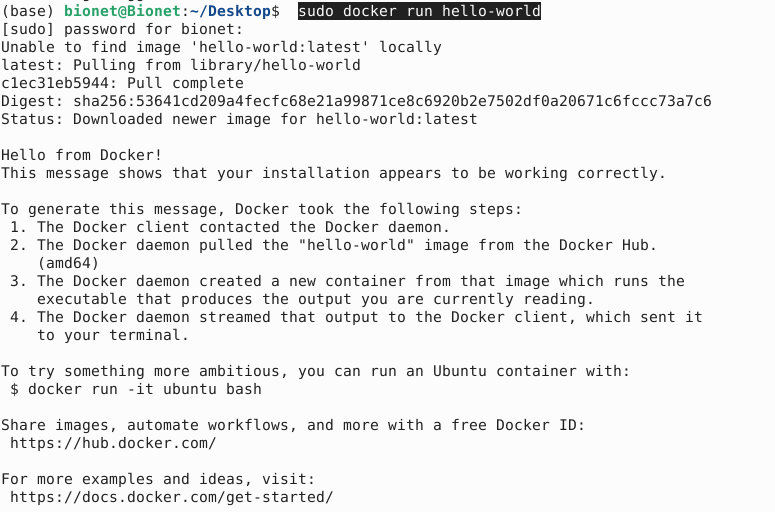Image resolution: width=775 pixels, height=512 pixels.
Task: Click 'Unable to find image' message line
Action: coord(221,47)
